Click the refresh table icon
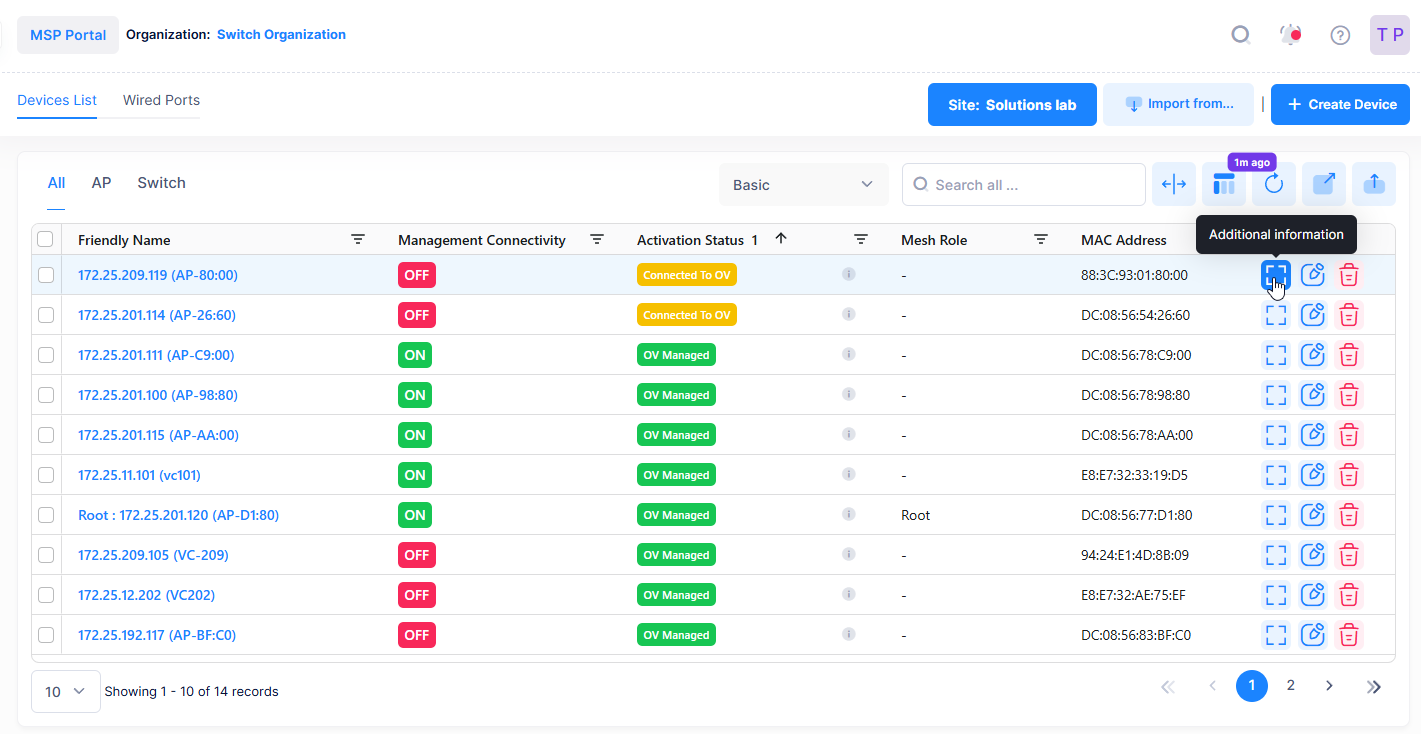 click(x=1273, y=184)
